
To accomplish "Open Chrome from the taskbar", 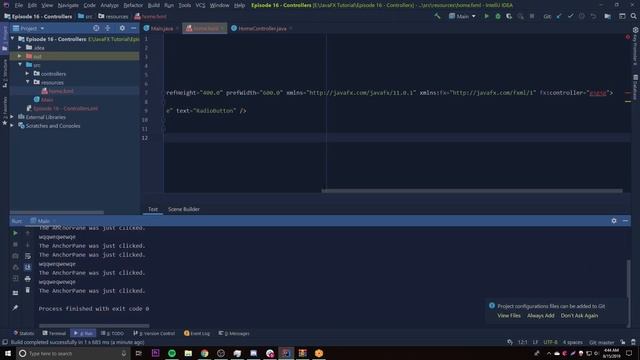I will click(204, 353).
